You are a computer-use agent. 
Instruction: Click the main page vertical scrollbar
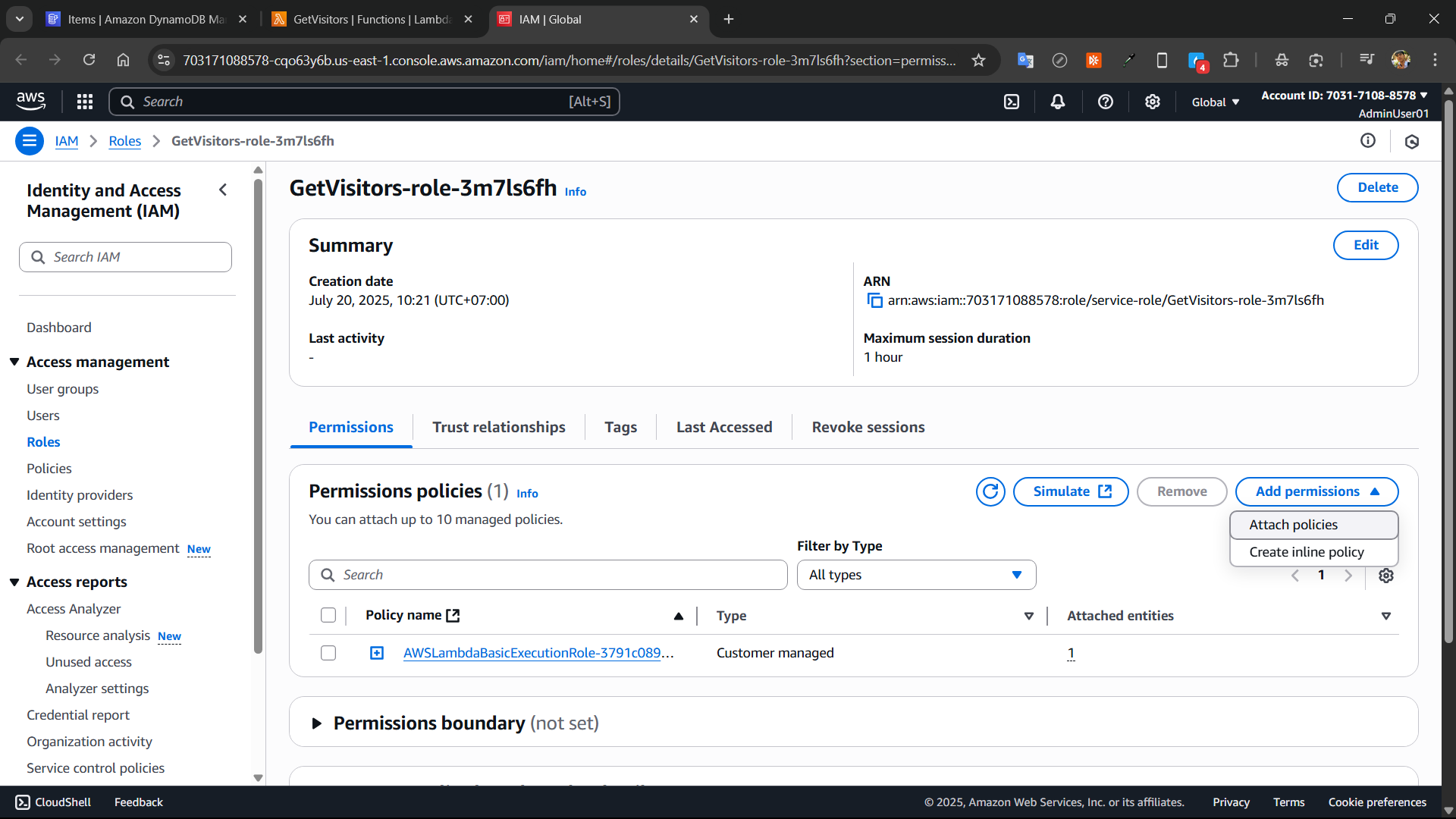(x=1448, y=372)
